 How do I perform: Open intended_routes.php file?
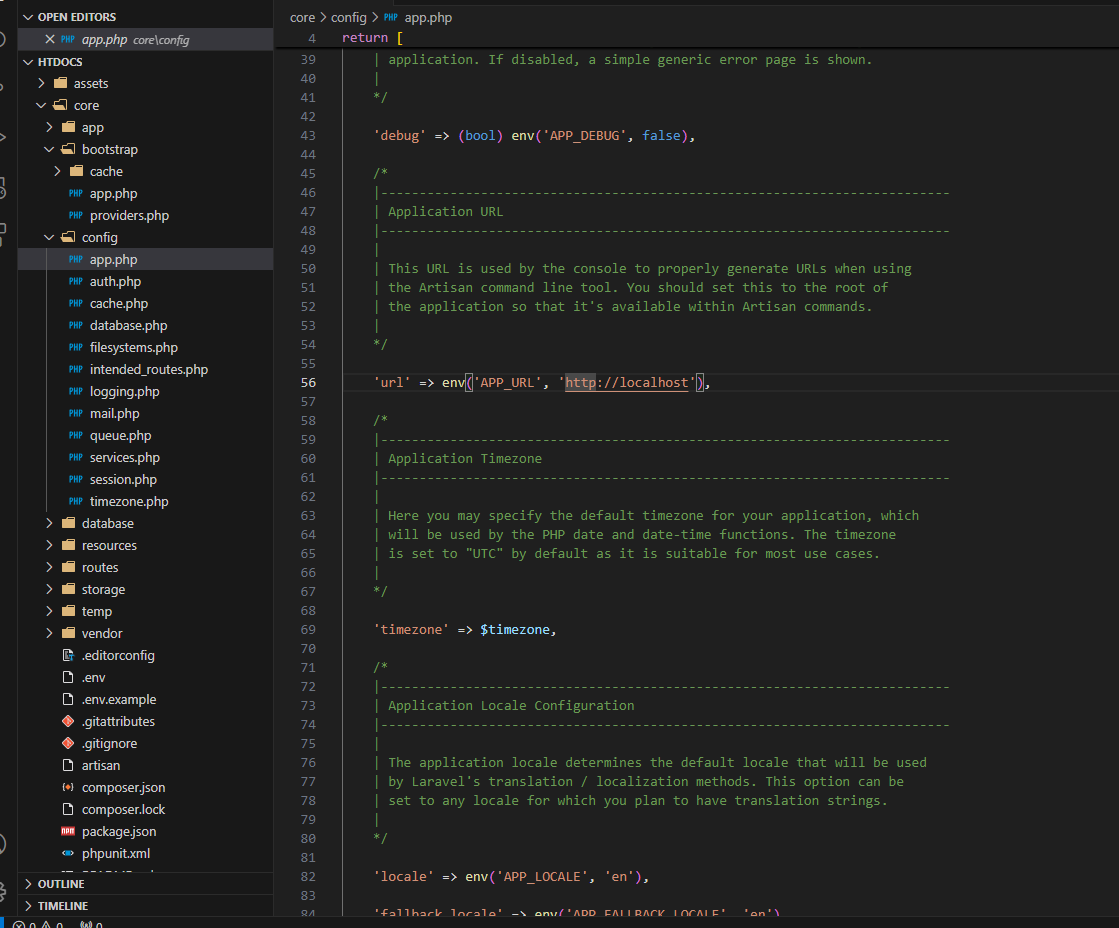point(149,370)
